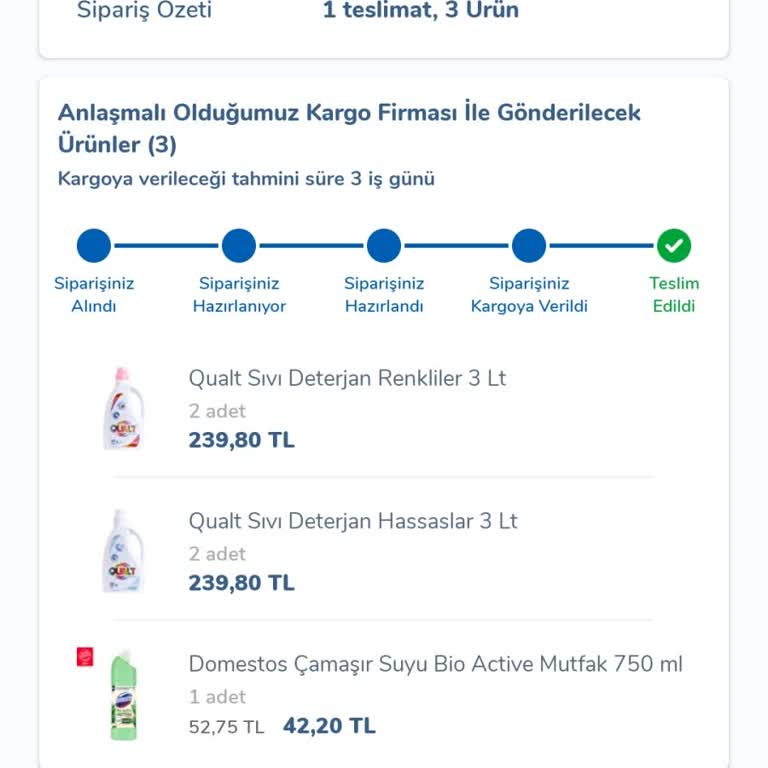Open Qualt Sıvı Deterjan Hassaslar 3 Lt
Screen dimensions: 768x768
click(x=353, y=521)
